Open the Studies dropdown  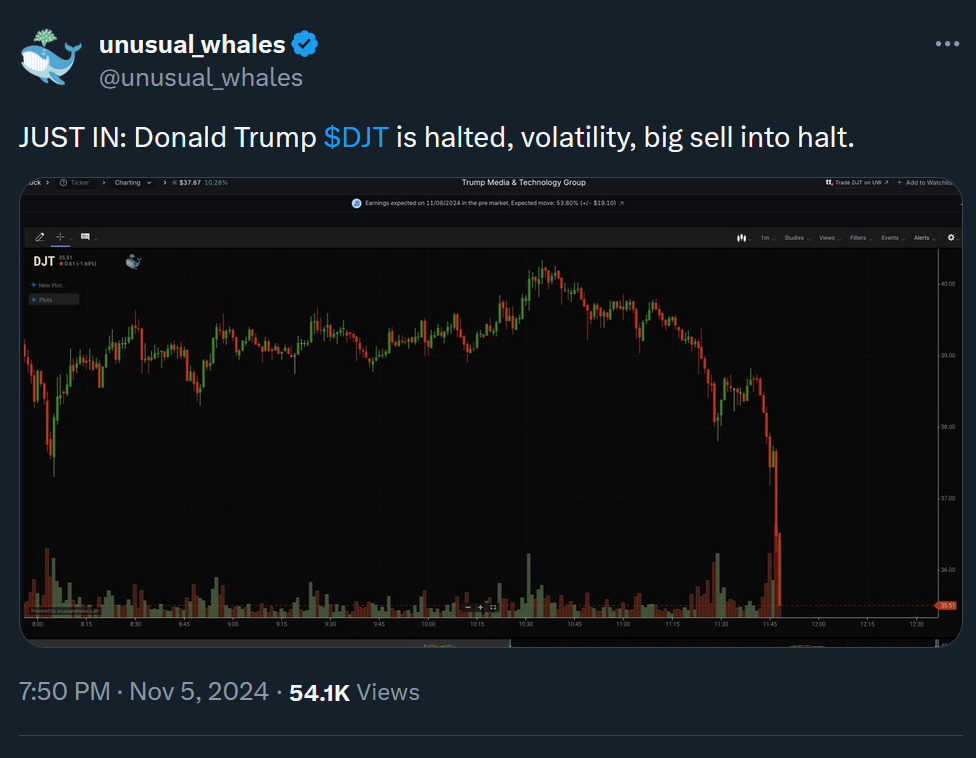click(796, 238)
